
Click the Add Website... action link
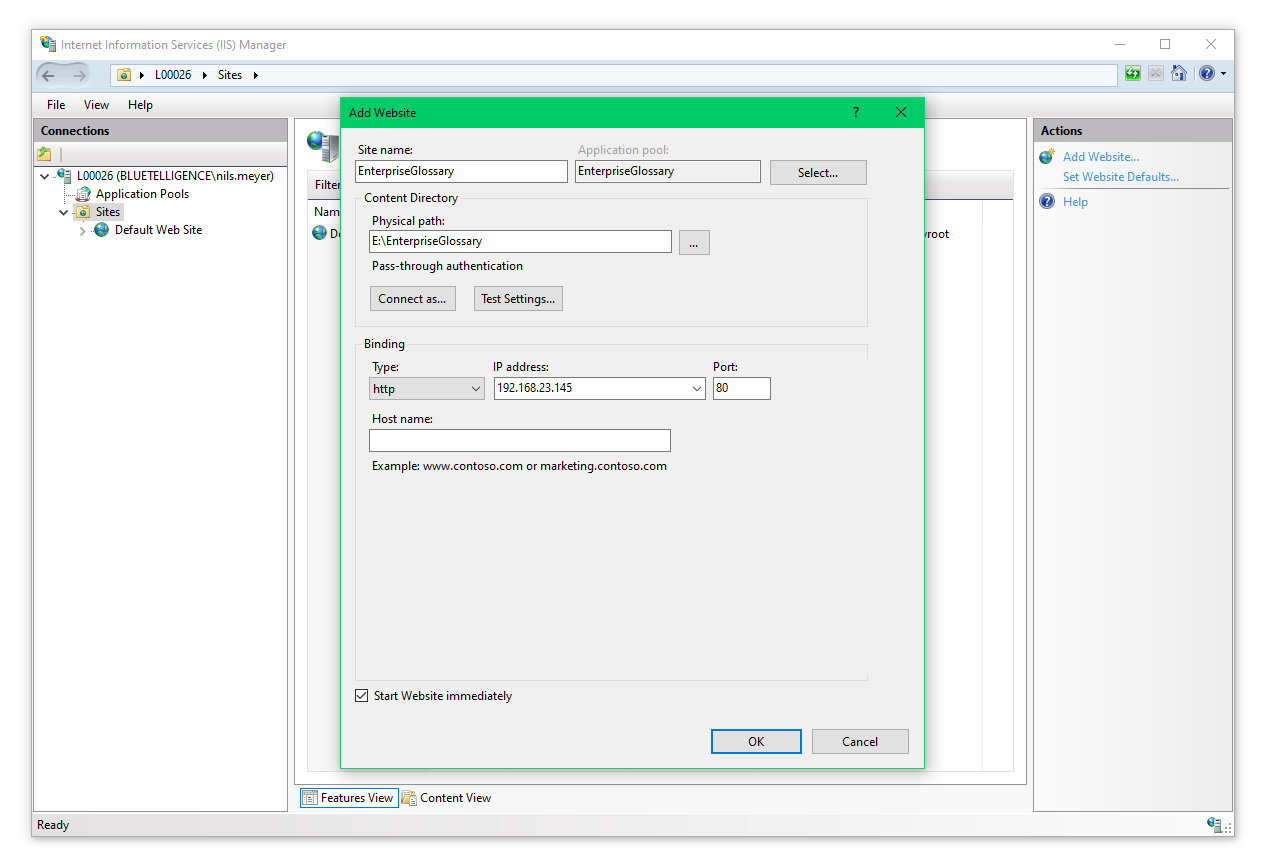(1100, 157)
